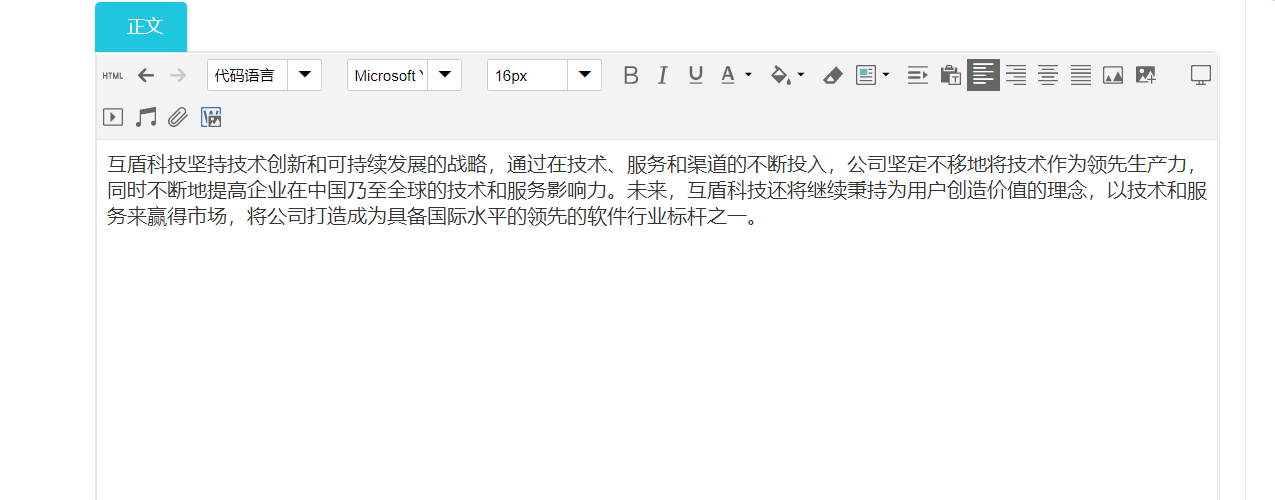Screen dimensions: 1275x500
Task: Toggle italic formatting
Action: pos(662,75)
